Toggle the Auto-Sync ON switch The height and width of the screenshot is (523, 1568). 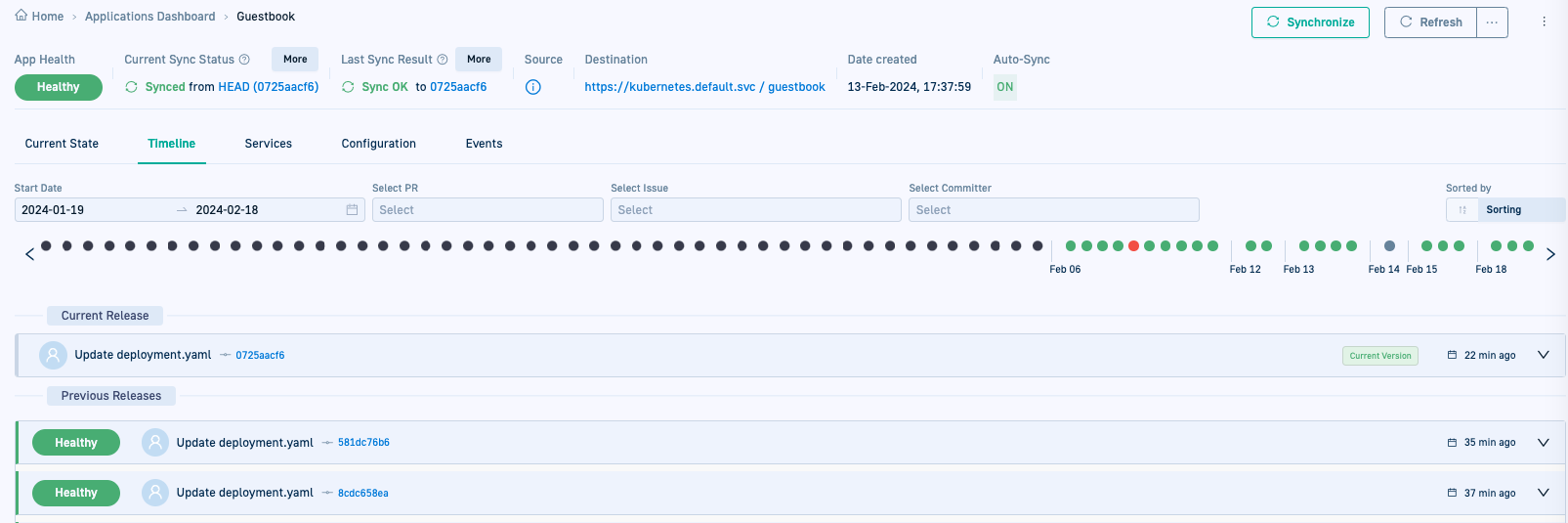1004,87
